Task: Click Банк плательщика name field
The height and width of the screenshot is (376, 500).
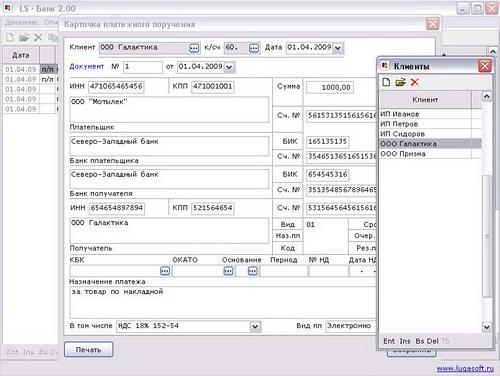Action: (169, 146)
